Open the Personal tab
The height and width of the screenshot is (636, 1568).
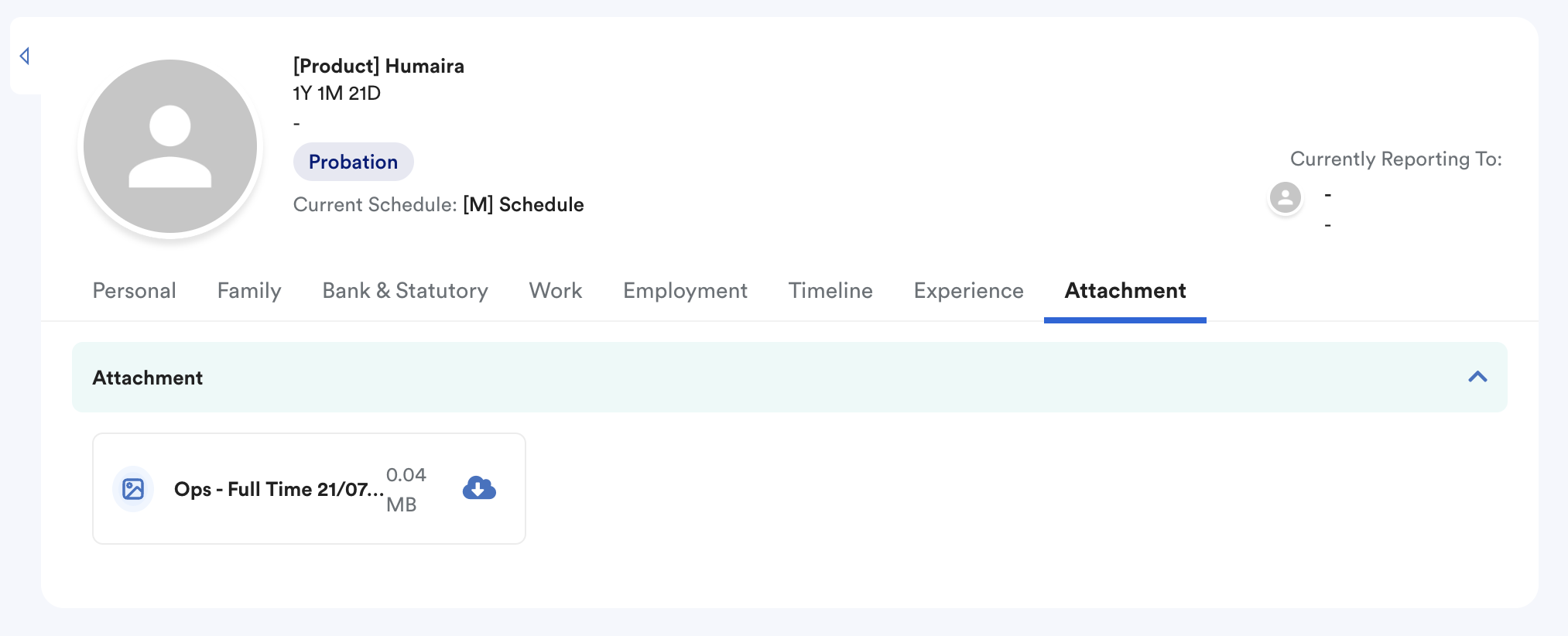pyautogui.click(x=135, y=291)
